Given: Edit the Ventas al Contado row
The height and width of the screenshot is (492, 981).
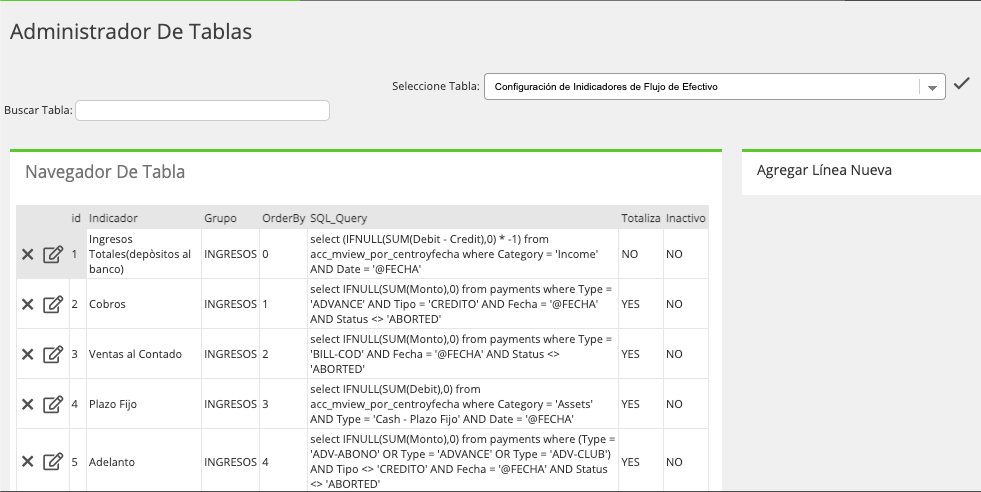Looking at the screenshot, I should point(53,354).
